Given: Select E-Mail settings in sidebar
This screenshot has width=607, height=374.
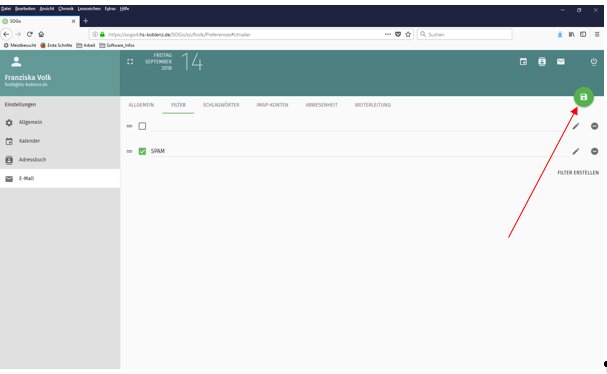Looking at the screenshot, I should [60, 178].
